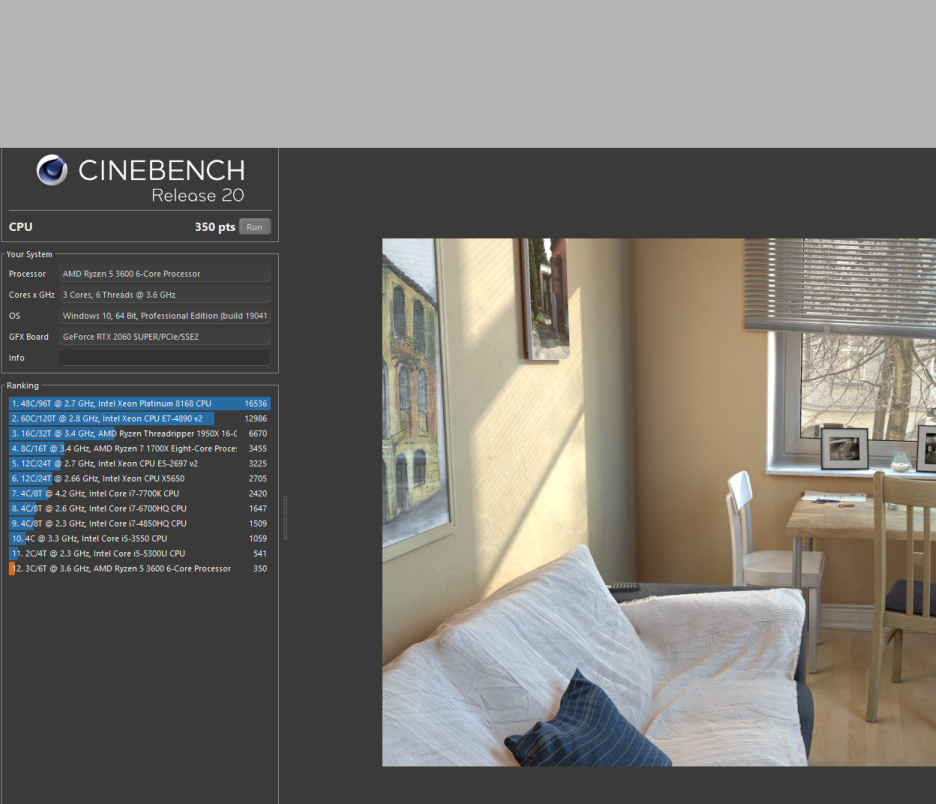Select ranking row Intel Xeon CPU E7-4890 v2
The height and width of the screenshot is (804, 936).
click(140, 418)
